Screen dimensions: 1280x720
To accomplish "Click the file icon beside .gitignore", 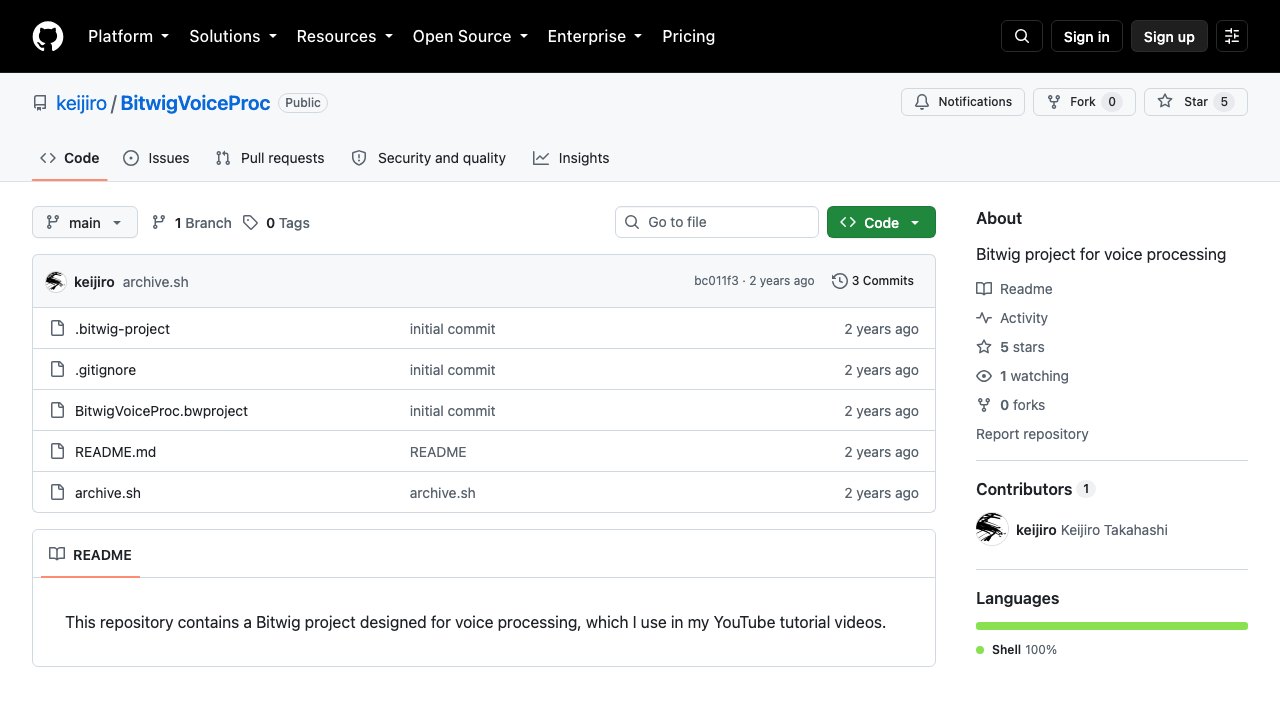I will [58, 370].
